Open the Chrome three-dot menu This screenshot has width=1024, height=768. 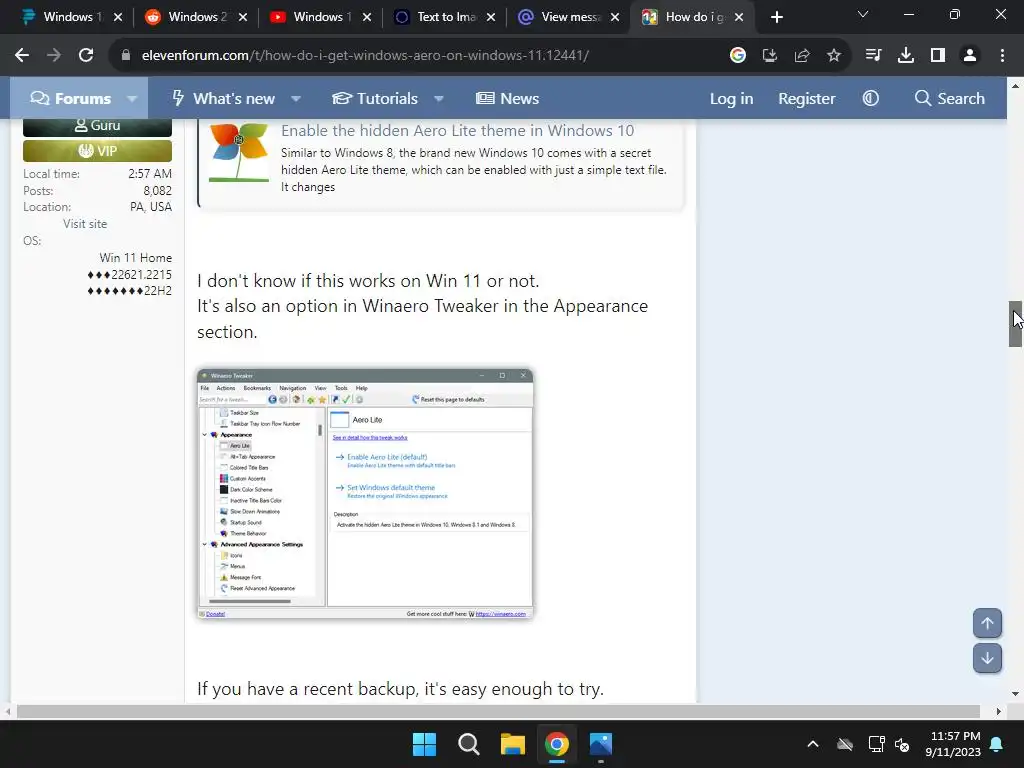1002,56
